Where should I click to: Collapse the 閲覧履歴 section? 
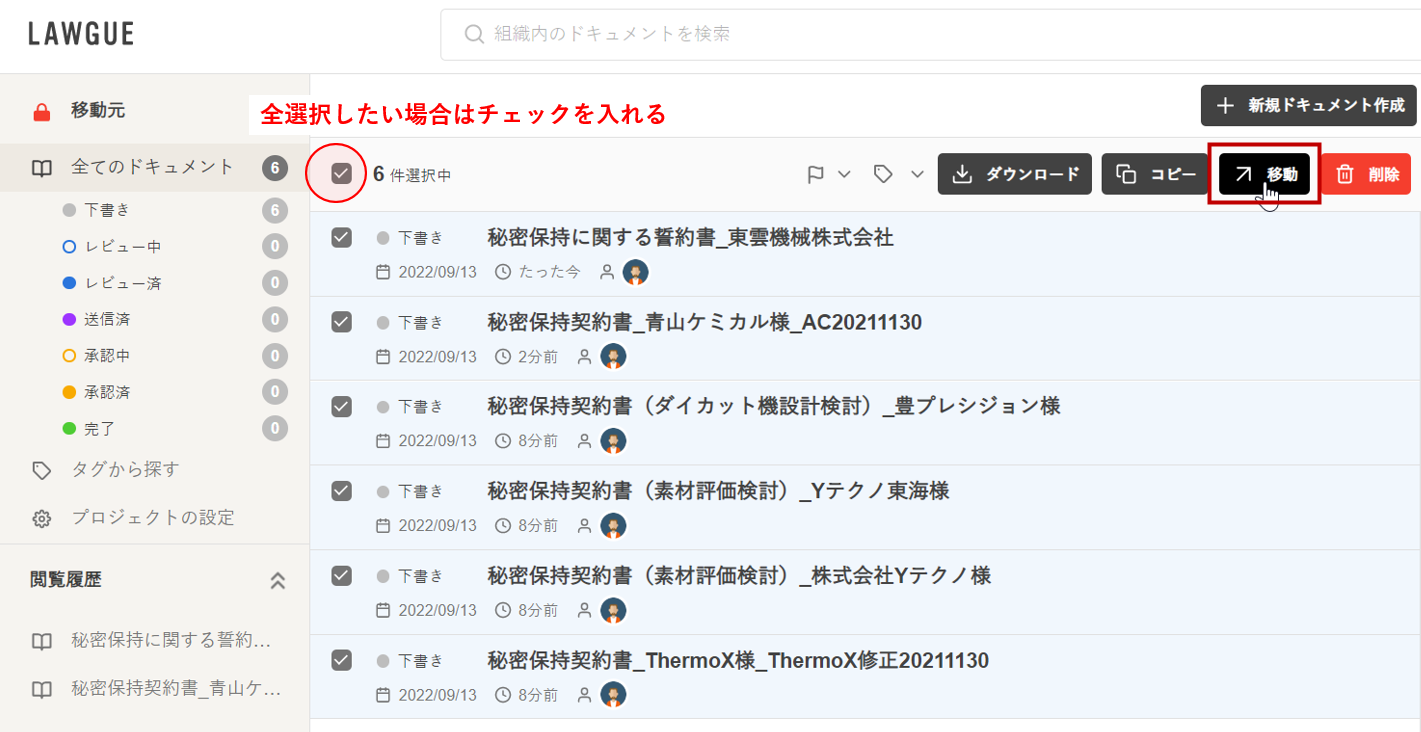pyautogui.click(x=278, y=580)
